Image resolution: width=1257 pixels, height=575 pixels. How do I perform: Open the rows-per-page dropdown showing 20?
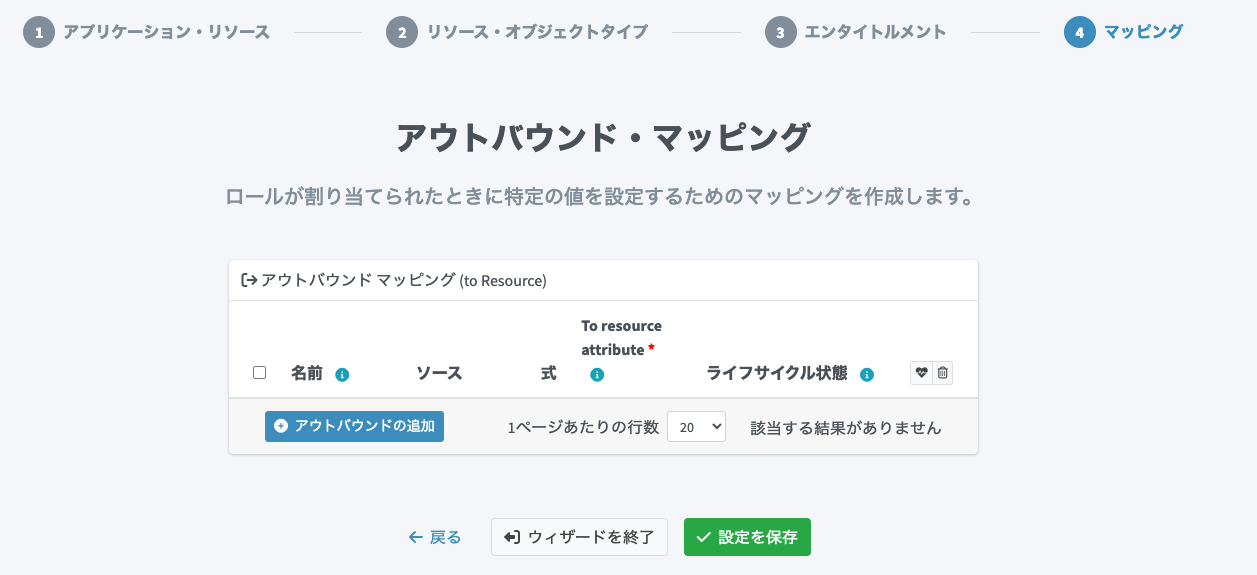(x=696, y=427)
